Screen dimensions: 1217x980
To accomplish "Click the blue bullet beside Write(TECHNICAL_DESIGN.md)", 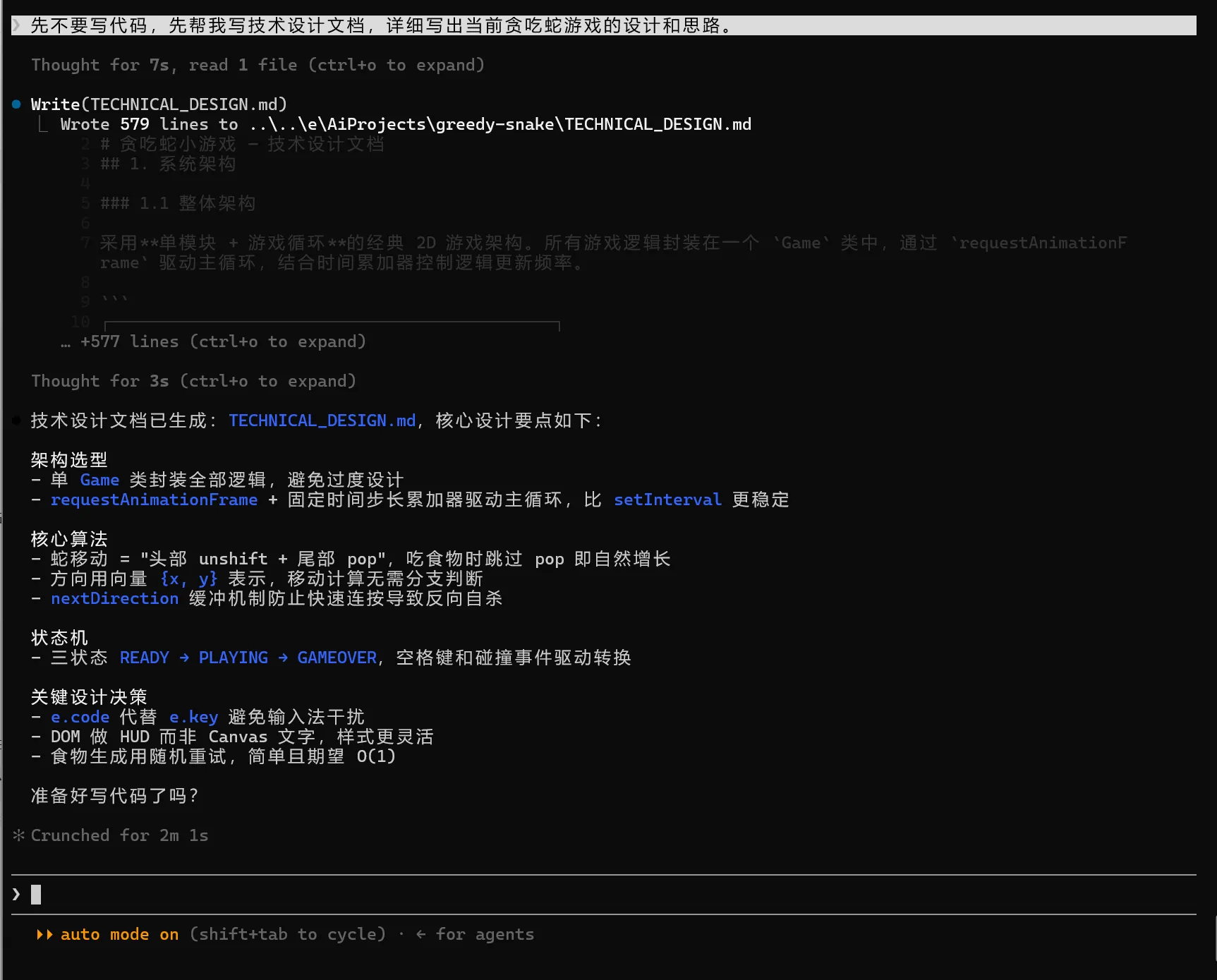I will [16, 104].
